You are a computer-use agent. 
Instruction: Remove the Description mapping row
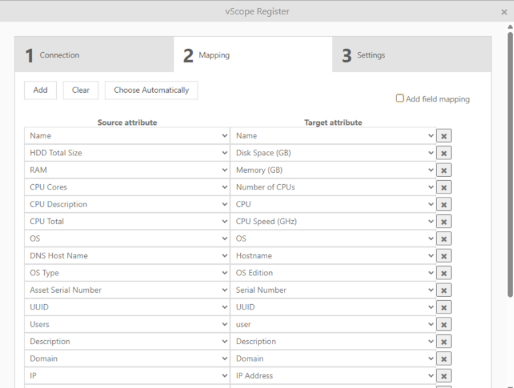[x=444, y=342]
